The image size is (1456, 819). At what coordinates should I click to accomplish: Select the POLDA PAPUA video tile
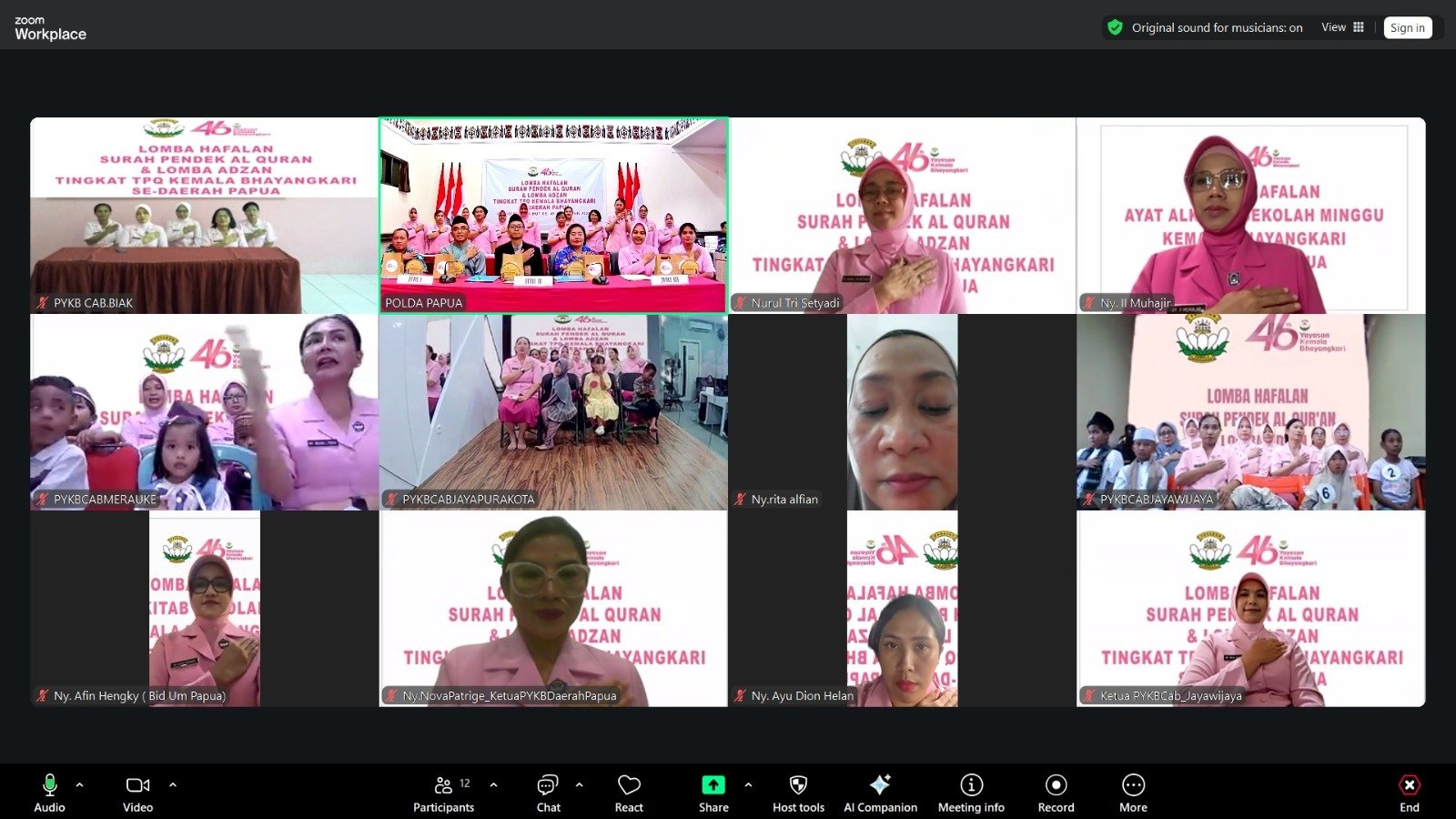tap(553, 216)
